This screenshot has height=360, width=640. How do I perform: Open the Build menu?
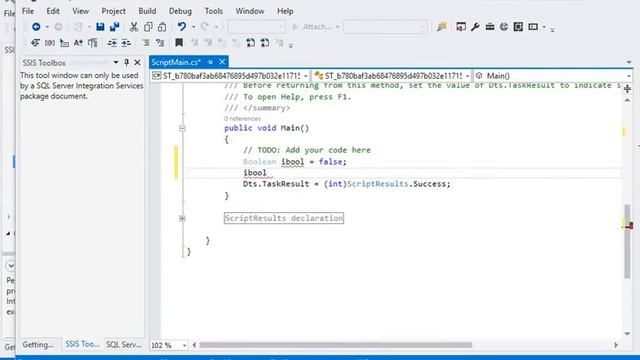147,11
